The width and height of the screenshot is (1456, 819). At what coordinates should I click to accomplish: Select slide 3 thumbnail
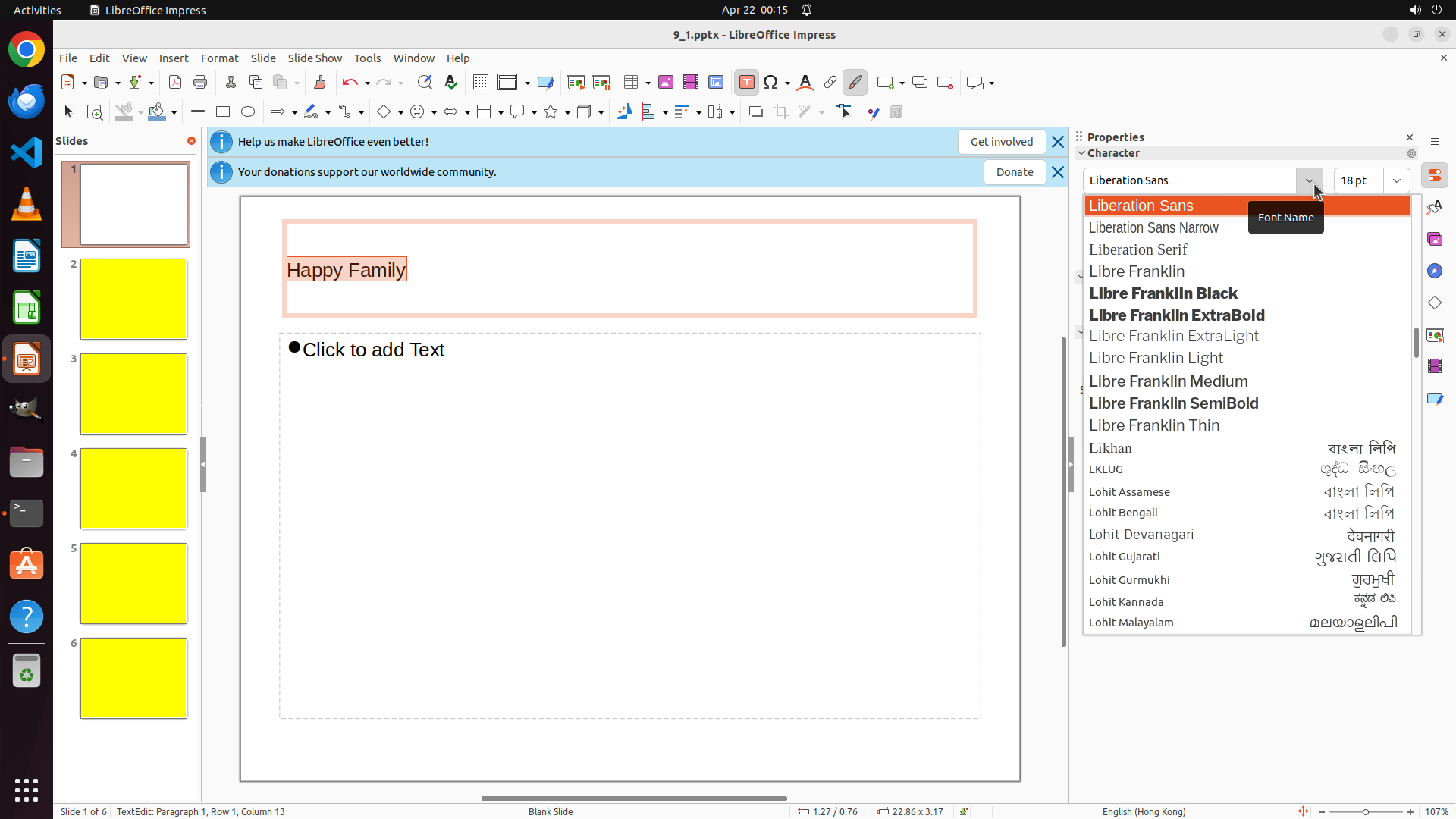(133, 394)
